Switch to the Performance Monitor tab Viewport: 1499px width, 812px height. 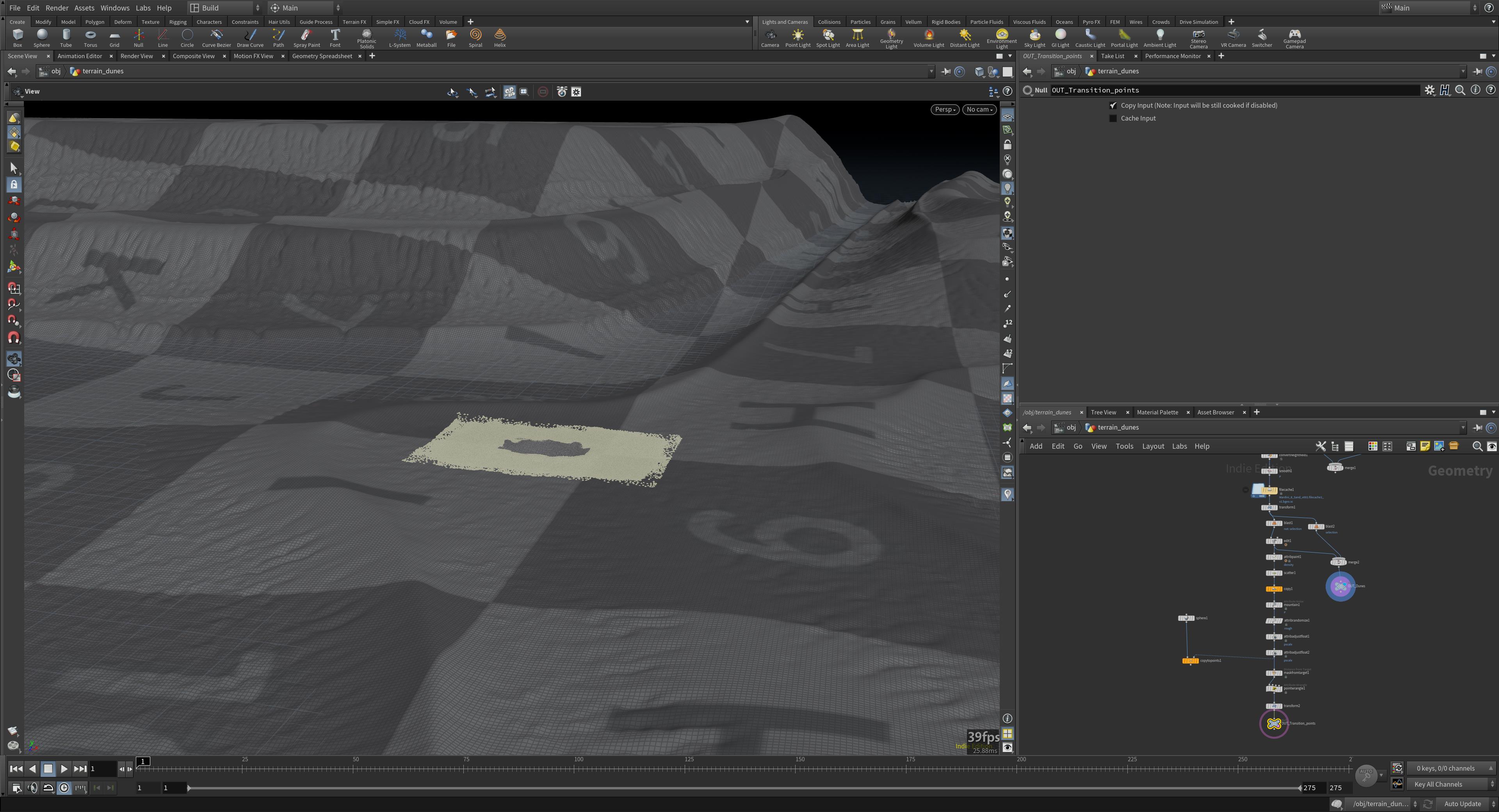coord(1173,56)
